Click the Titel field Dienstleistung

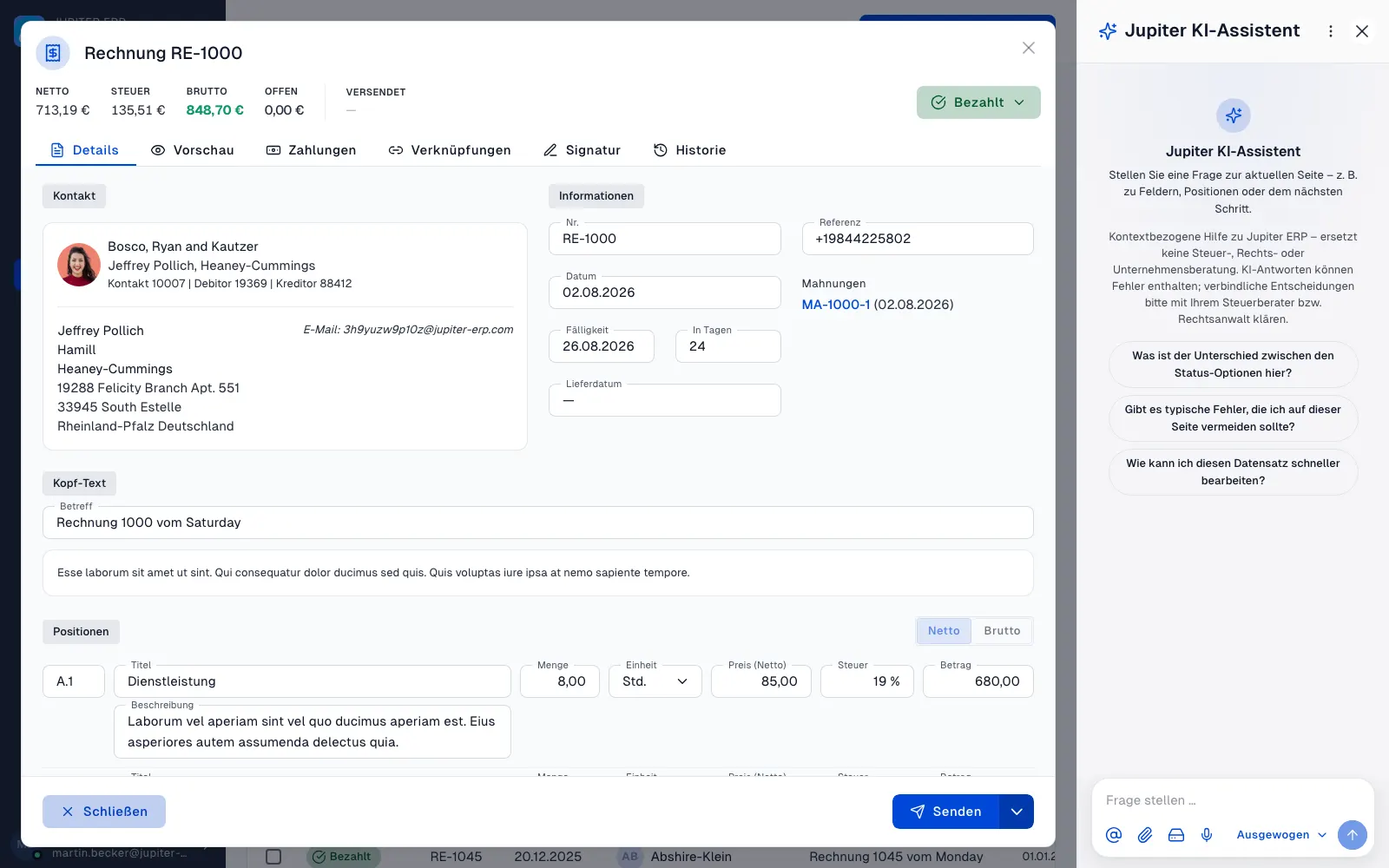313,681
